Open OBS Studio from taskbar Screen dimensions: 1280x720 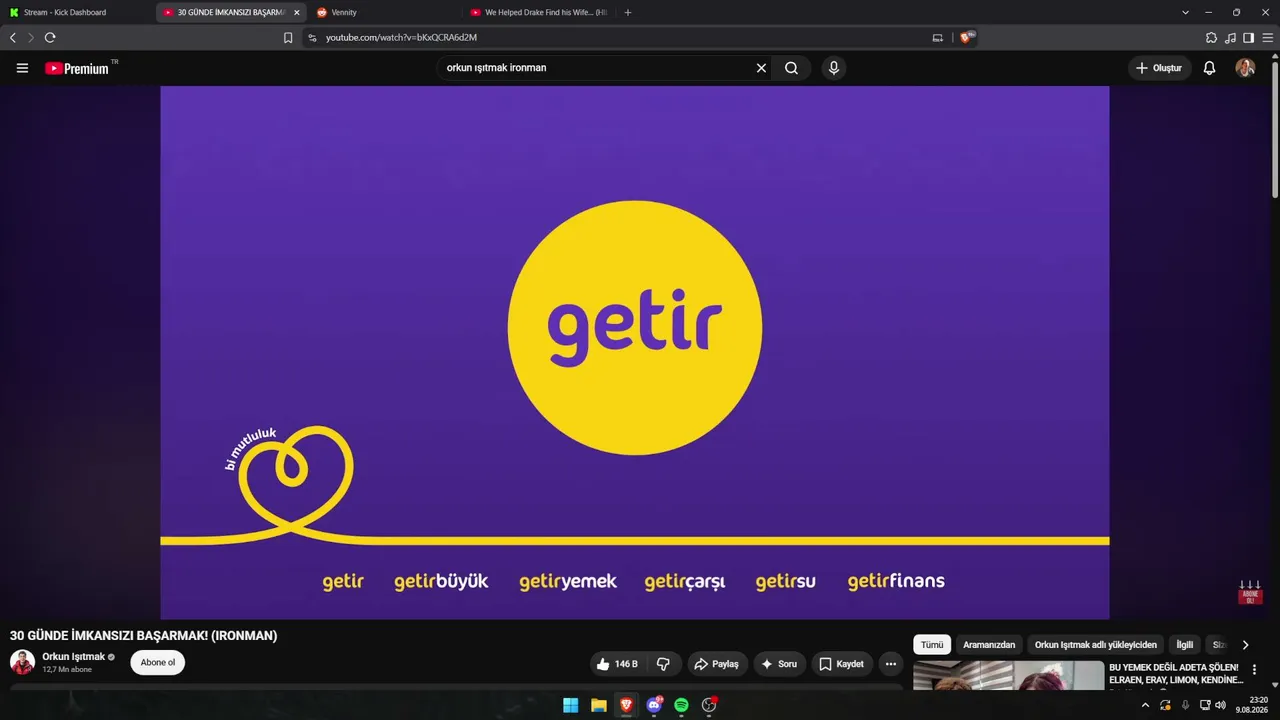(709, 705)
